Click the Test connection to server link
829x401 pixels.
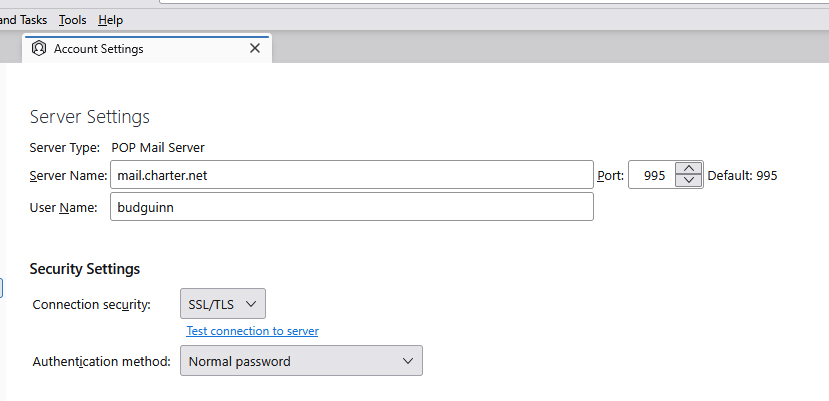click(252, 331)
